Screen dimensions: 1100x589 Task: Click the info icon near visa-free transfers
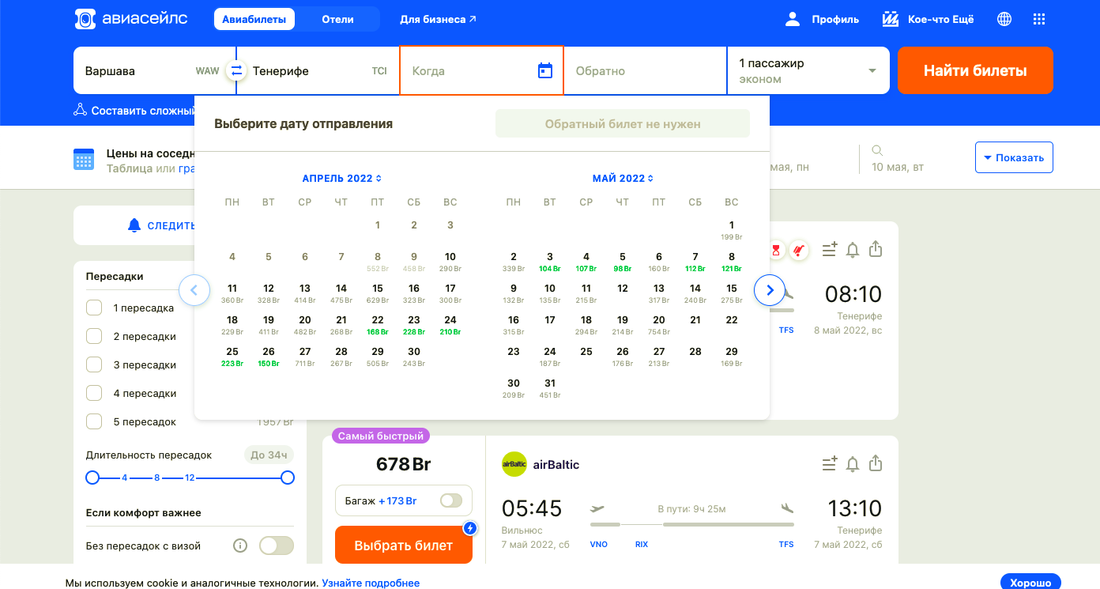pos(240,546)
